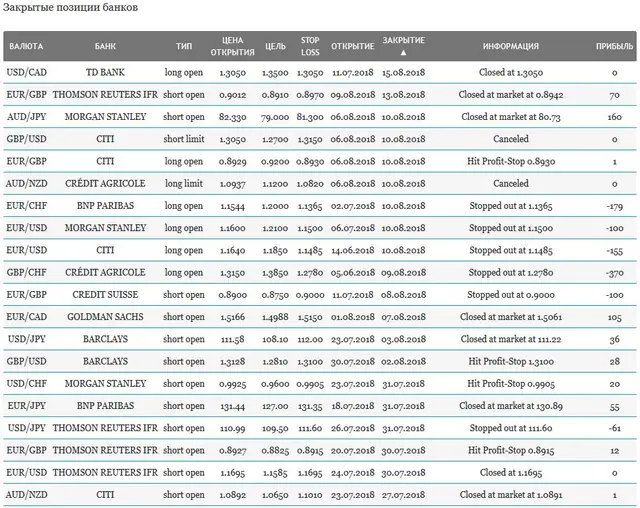Click CRÉDIT AGRICOLE in the AUD/NZD row

[105, 184]
